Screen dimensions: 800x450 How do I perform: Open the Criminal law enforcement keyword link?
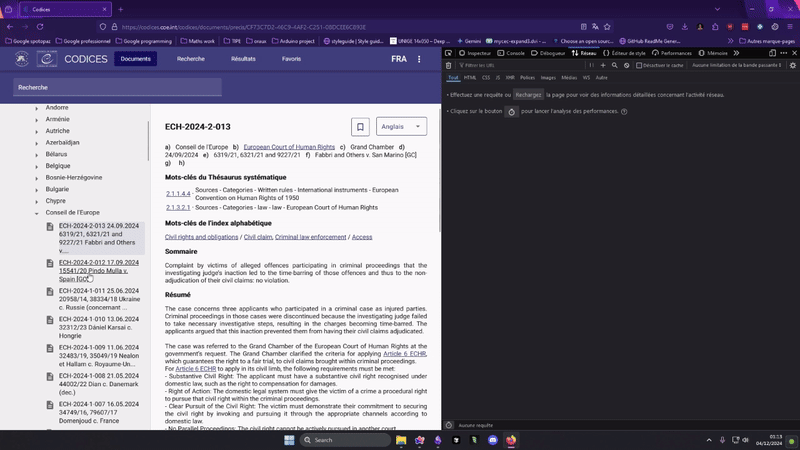tap(310, 237)
